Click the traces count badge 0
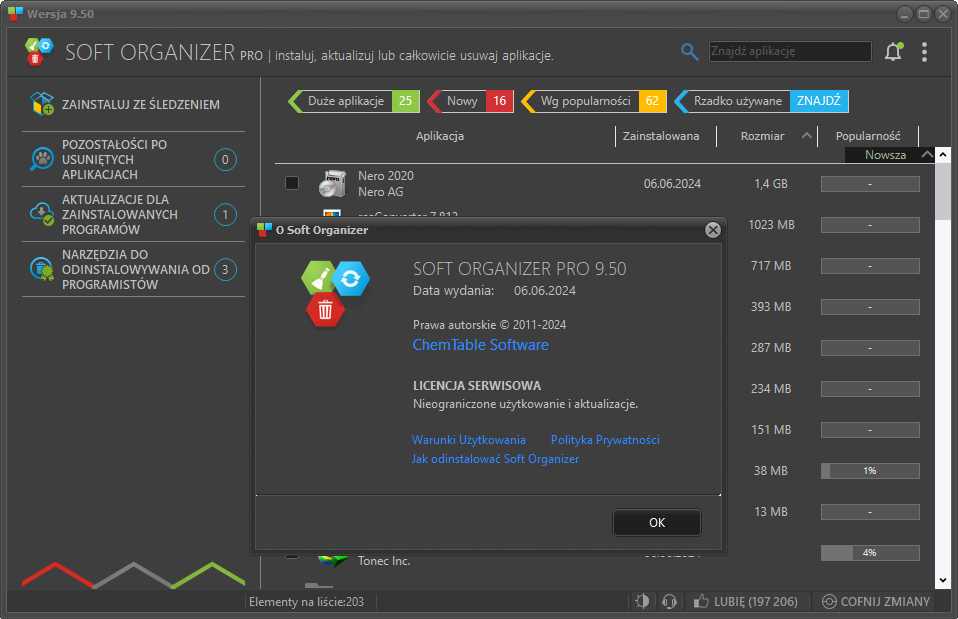This screenshot has width=958, height=619. coord(225,159)
